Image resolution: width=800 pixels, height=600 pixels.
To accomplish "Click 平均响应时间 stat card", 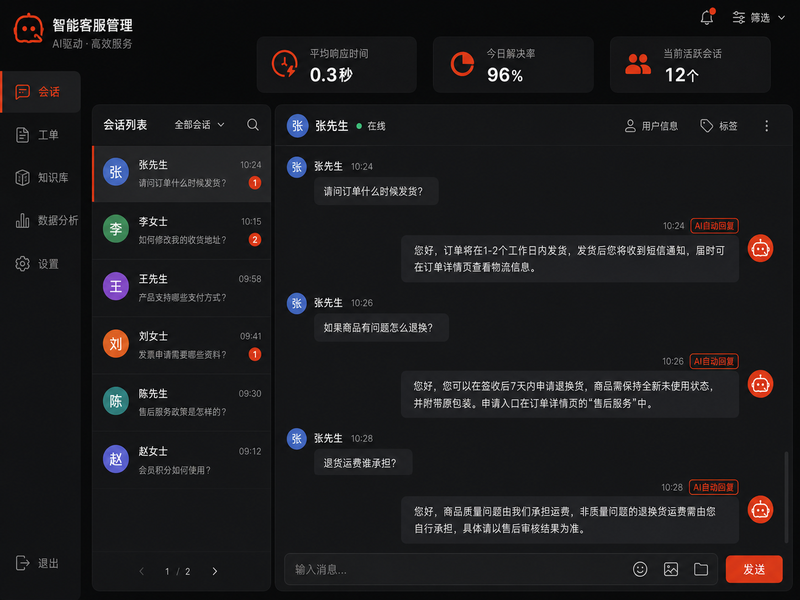I will pos(337,65).
